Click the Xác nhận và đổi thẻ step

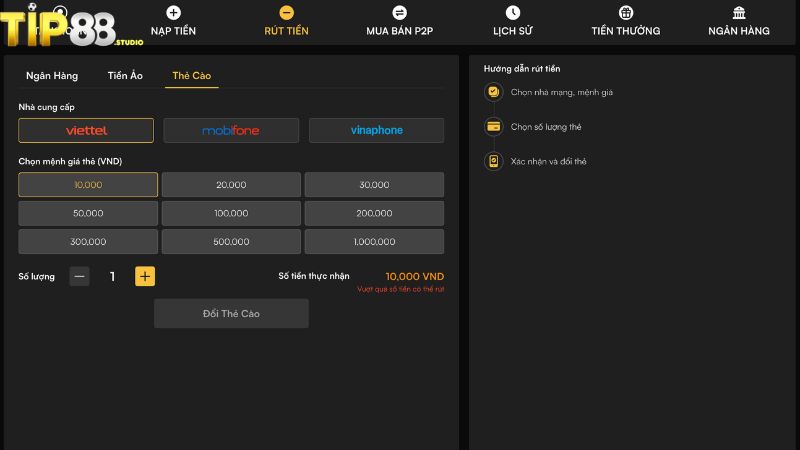pyautogui.click(x=548, y=161)
